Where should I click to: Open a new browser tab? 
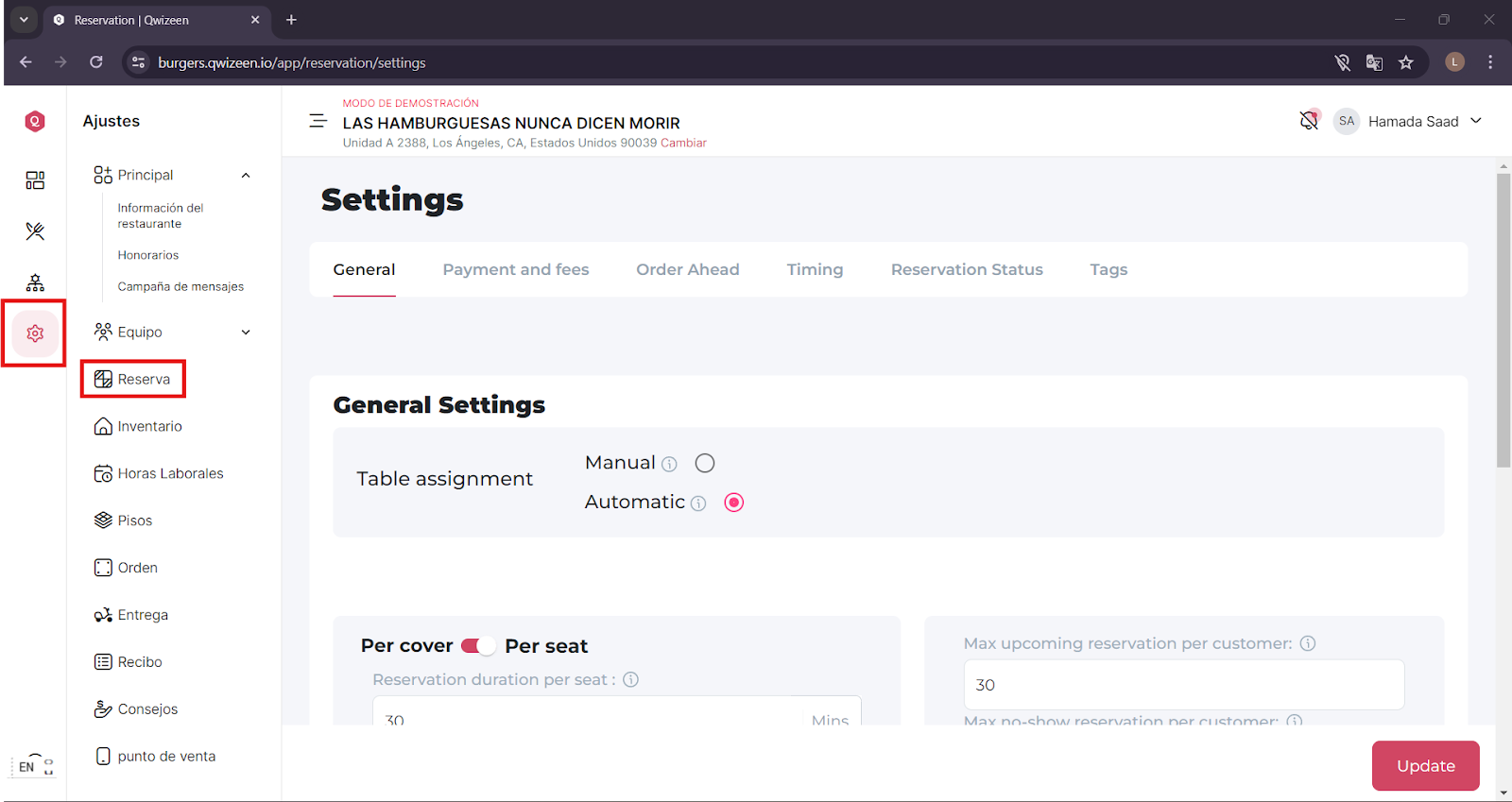(291, 20)
